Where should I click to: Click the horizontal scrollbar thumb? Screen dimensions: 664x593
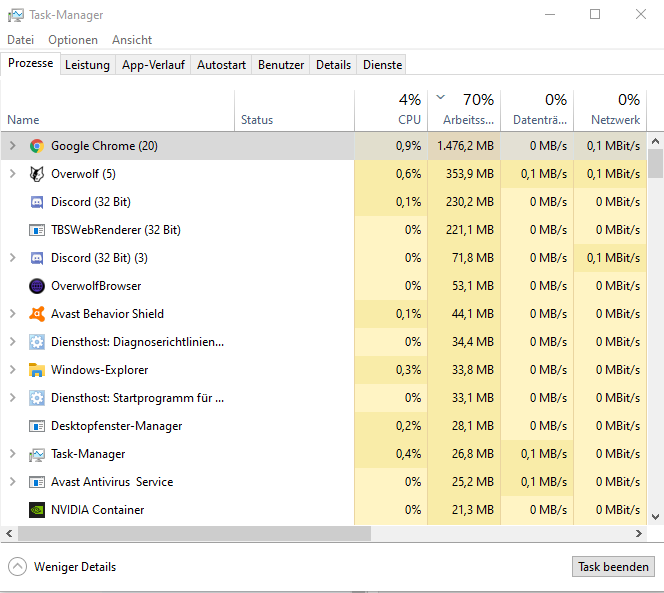pyautogui.click(x=194, y=534)
